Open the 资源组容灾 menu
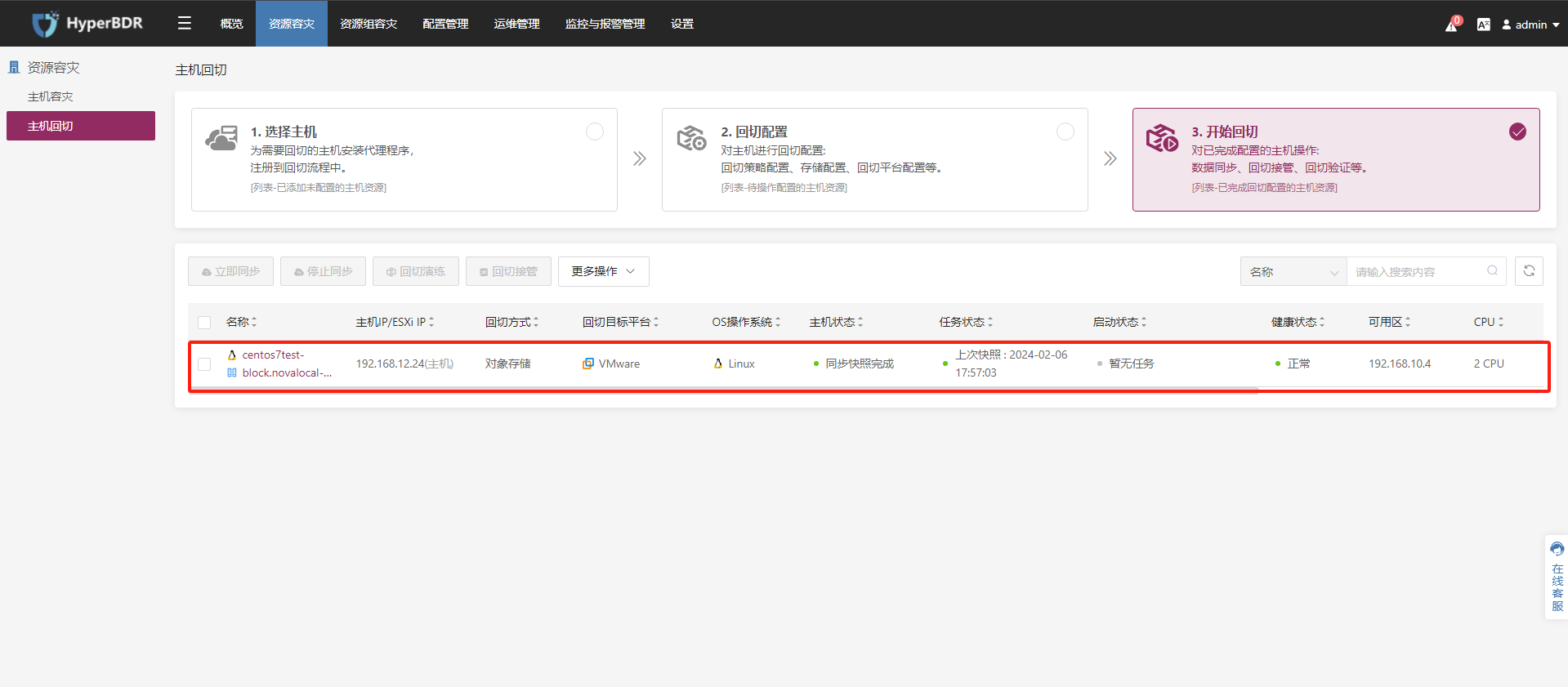1568x687 pixels. pos(369,24)
